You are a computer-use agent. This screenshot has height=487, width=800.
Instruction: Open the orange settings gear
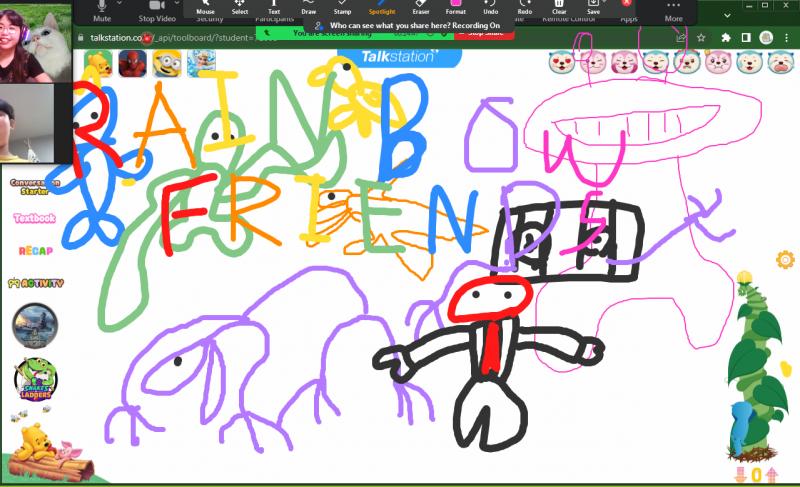coord(785,260)
